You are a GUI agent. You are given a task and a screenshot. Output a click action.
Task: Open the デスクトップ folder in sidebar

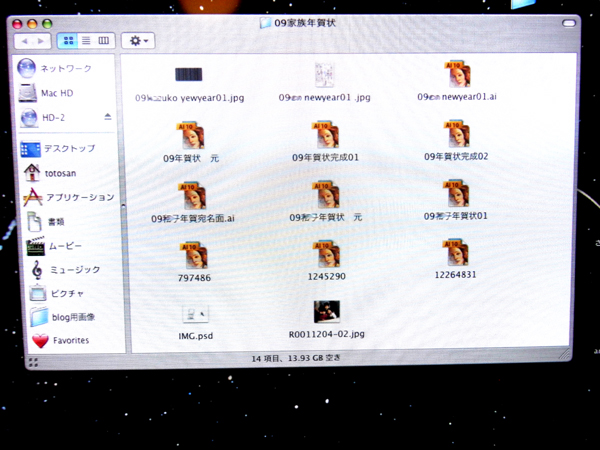pos(58,149)
